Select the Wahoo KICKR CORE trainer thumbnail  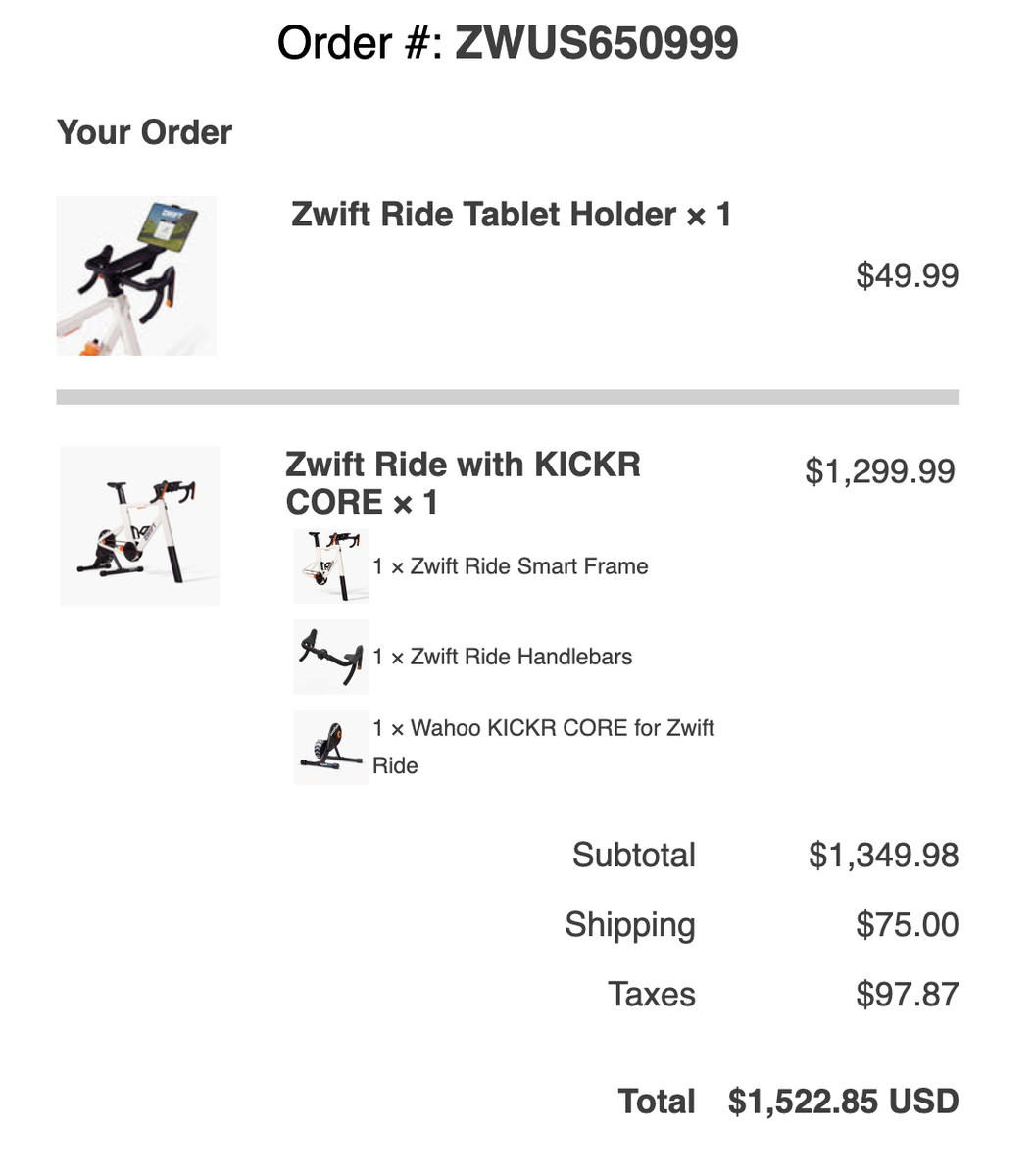pyautogui.click(x=331, y=748)
